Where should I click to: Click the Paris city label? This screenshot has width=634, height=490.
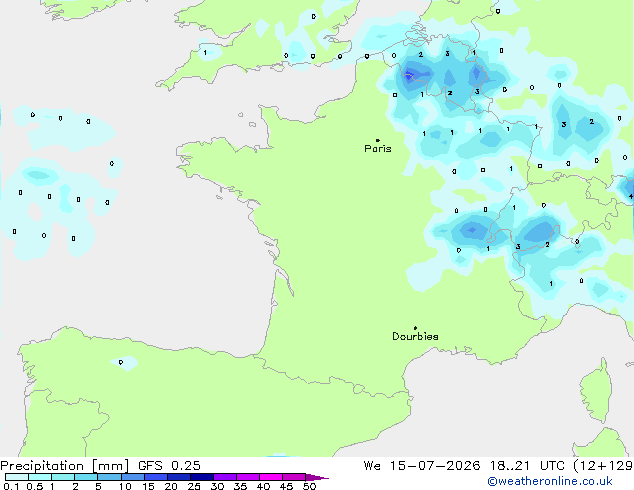click(x=378, y=149)
